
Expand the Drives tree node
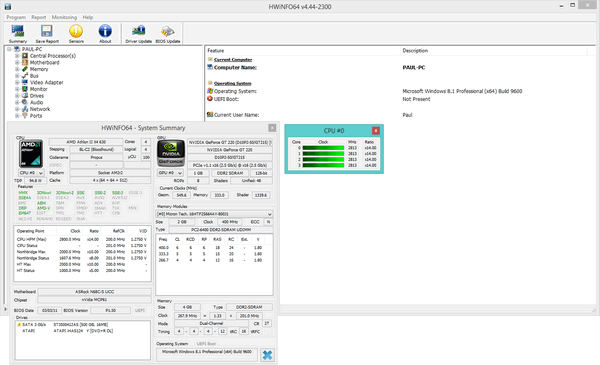coord(17,96)
